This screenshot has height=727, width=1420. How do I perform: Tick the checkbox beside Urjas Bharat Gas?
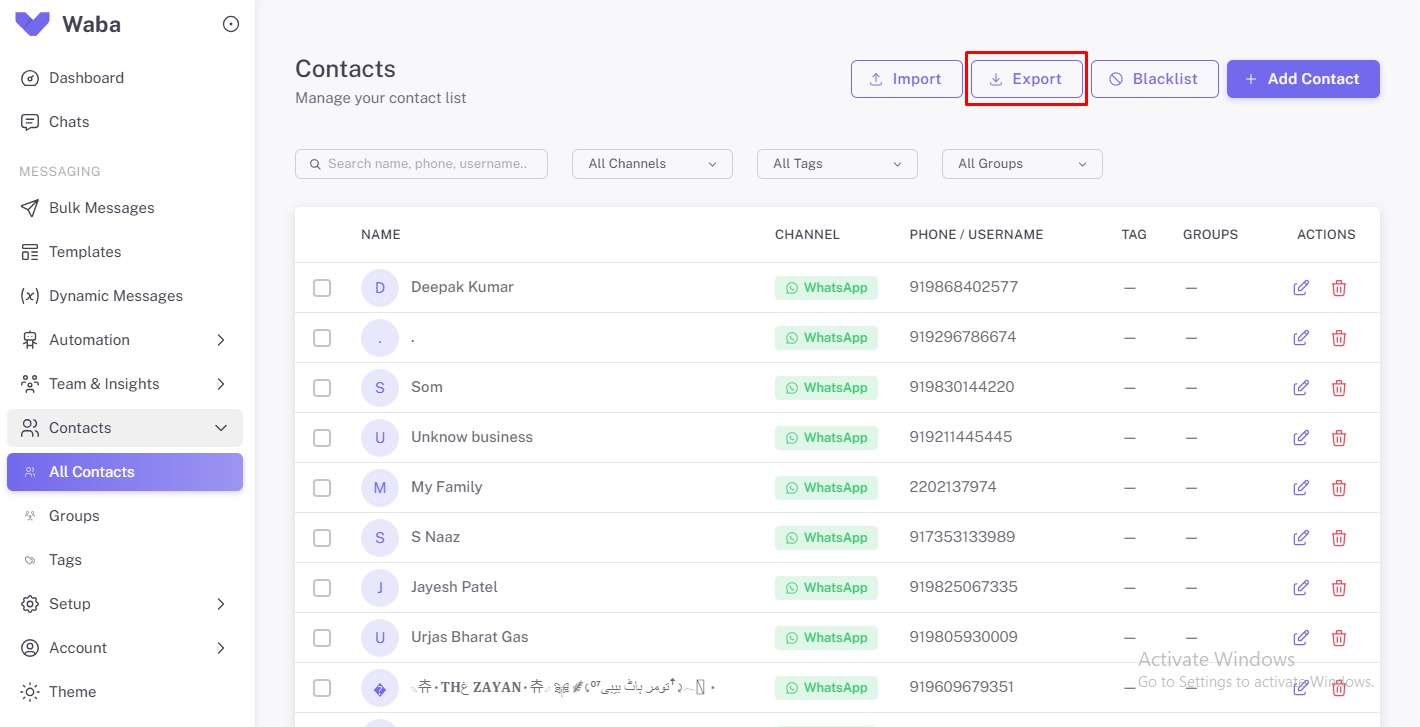point(321,637)
